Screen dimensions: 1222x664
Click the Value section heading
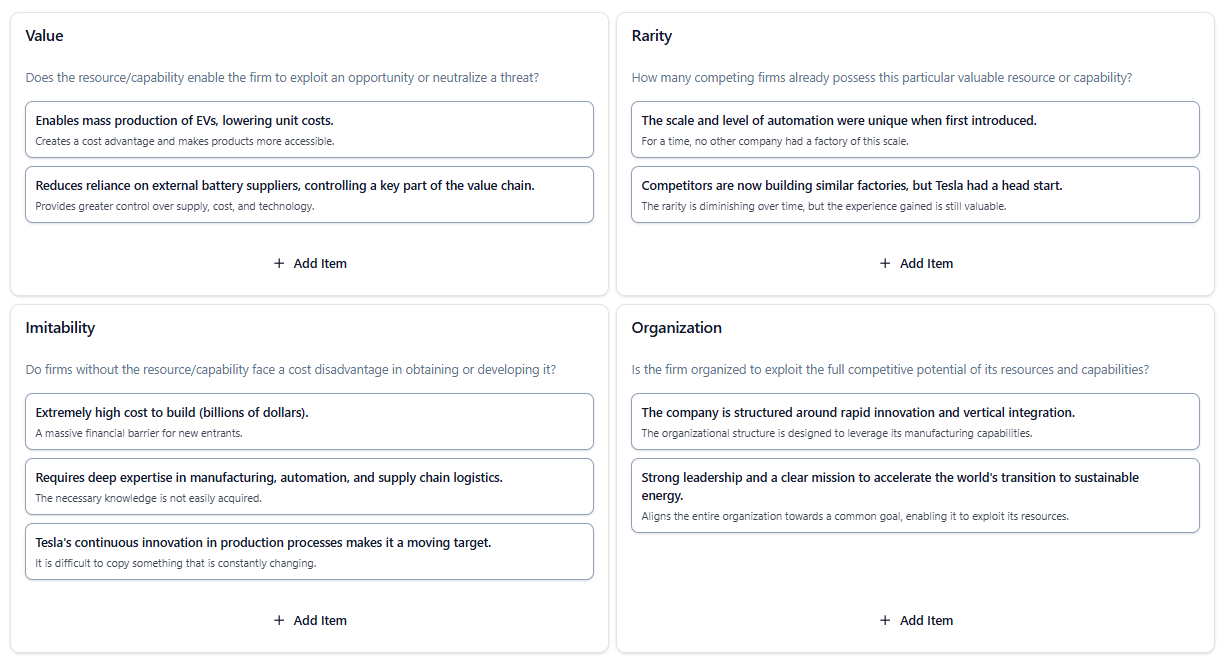pos(45,36)
